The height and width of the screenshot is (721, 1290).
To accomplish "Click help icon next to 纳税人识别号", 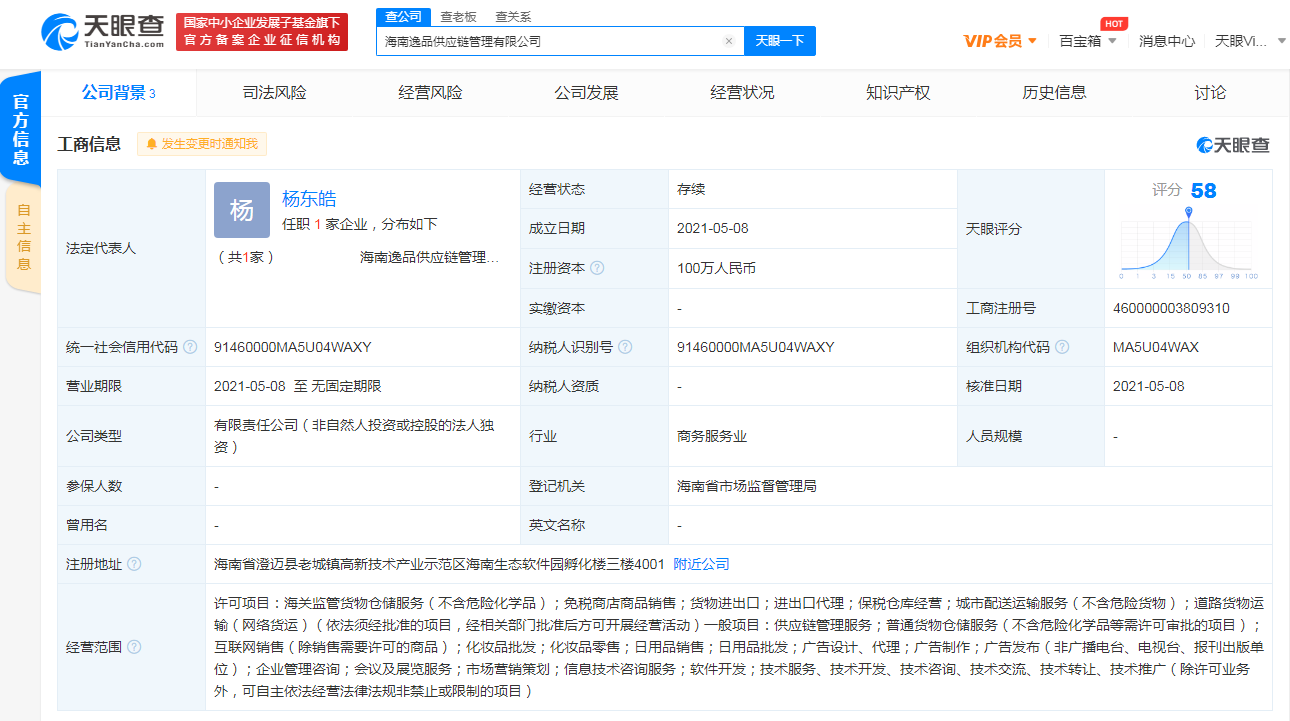I will coord(625,347).
